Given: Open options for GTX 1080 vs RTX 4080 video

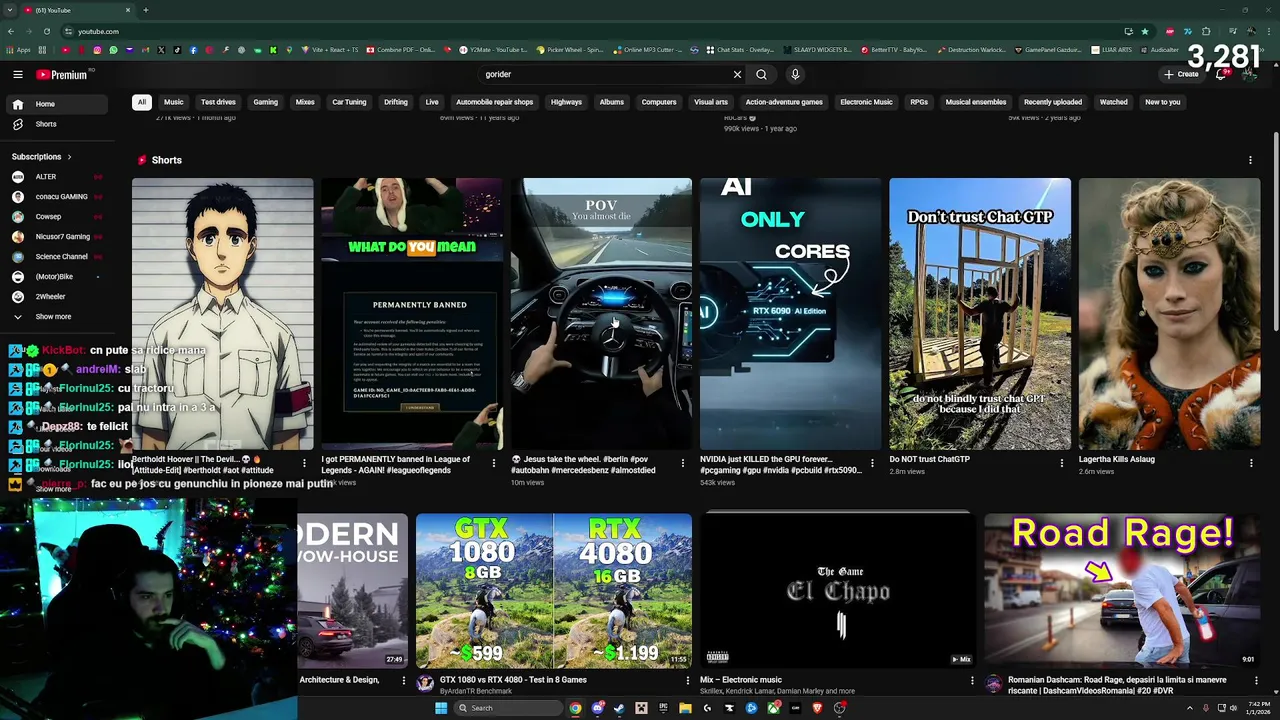Looking at the screenshot, I should pos(687,680).
